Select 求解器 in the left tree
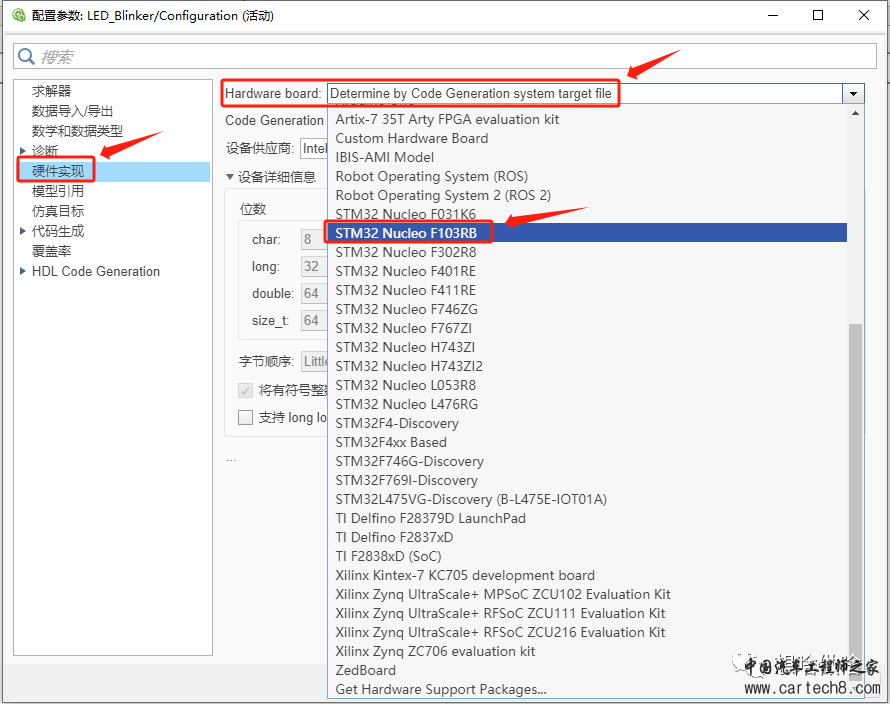 pos(51,91)
